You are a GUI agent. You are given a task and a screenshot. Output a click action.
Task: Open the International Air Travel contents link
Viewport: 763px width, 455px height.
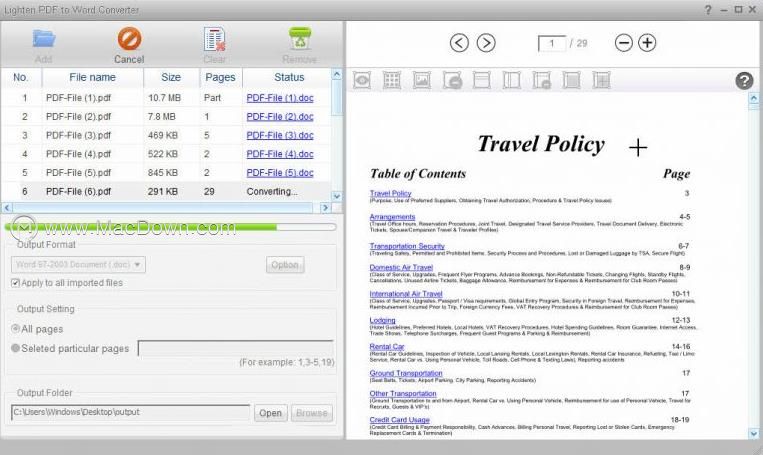pyautogui.click(x=406, y=294)
